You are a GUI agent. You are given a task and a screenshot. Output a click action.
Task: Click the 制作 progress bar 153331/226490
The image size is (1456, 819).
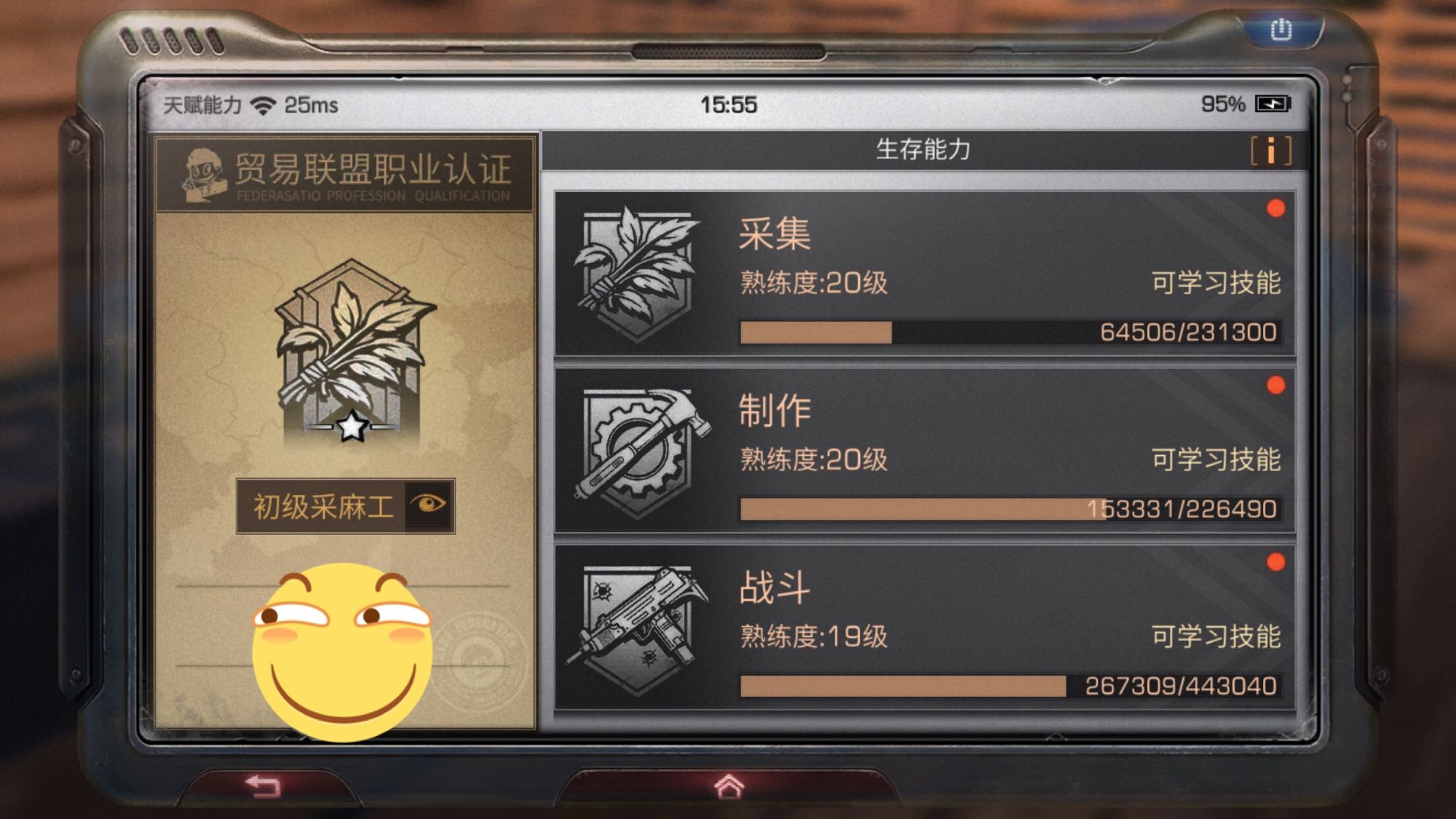[x=1009, y=509]
